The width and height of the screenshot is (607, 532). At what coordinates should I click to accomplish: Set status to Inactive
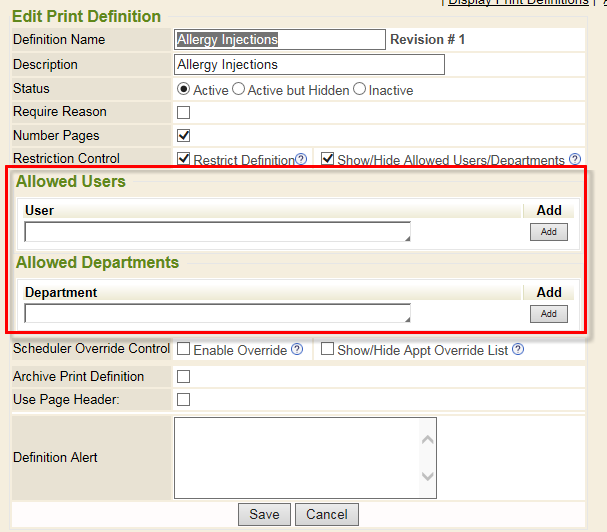coord(359,89)
